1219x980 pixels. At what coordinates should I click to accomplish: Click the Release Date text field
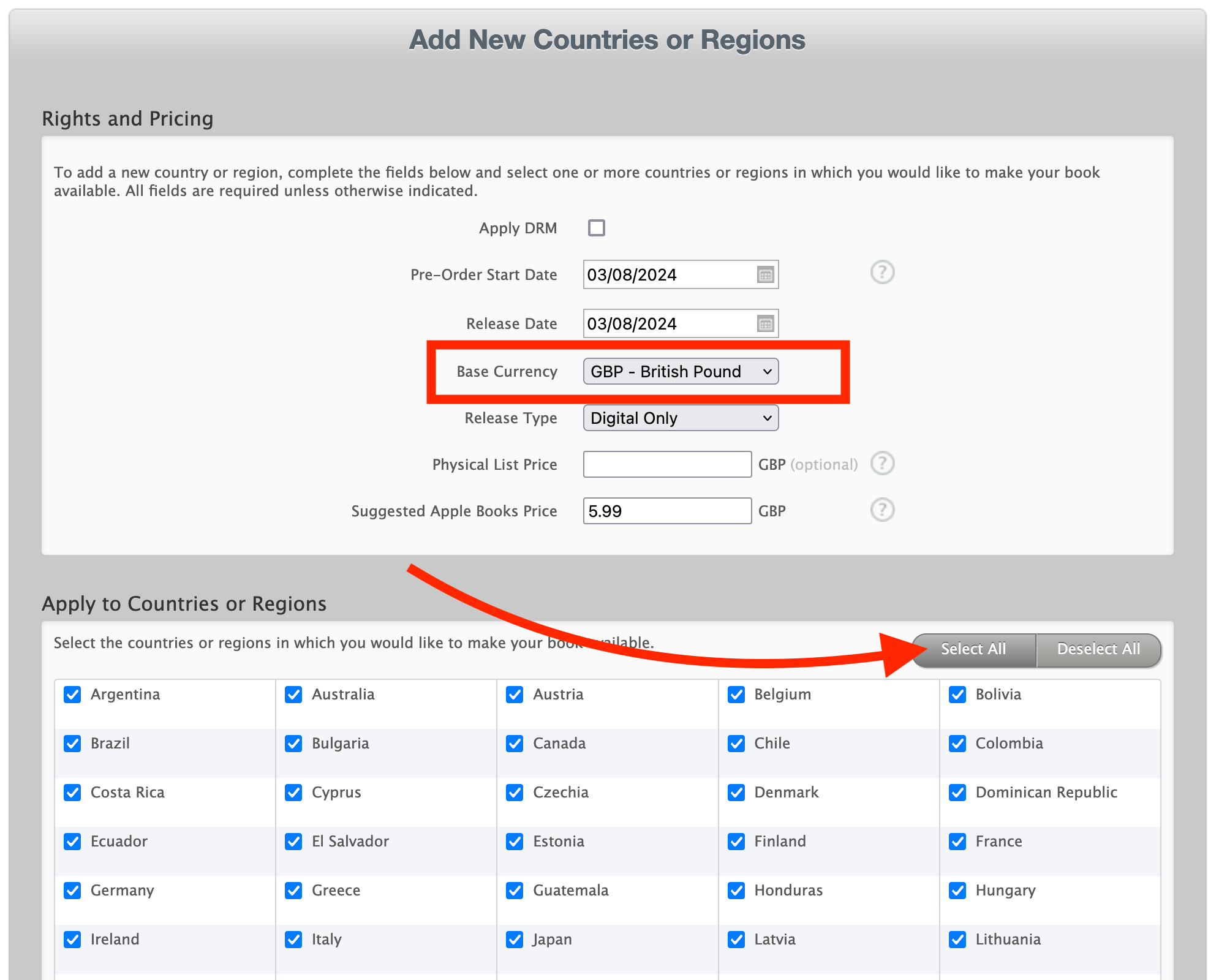point(668,323)
